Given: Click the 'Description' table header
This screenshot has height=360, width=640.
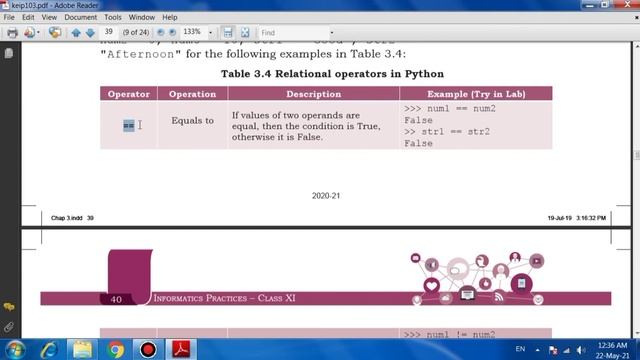Looking at the screenshot, I should click(x=313, y=94).
